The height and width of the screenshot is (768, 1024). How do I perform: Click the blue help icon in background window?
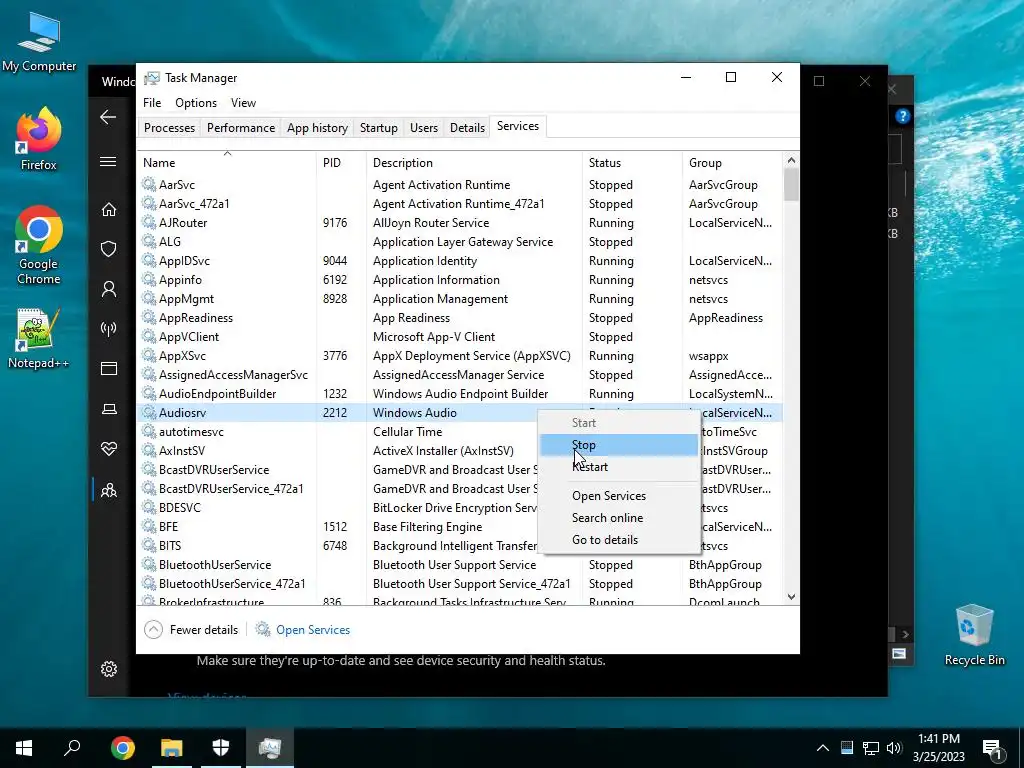[x=903, y=116]
